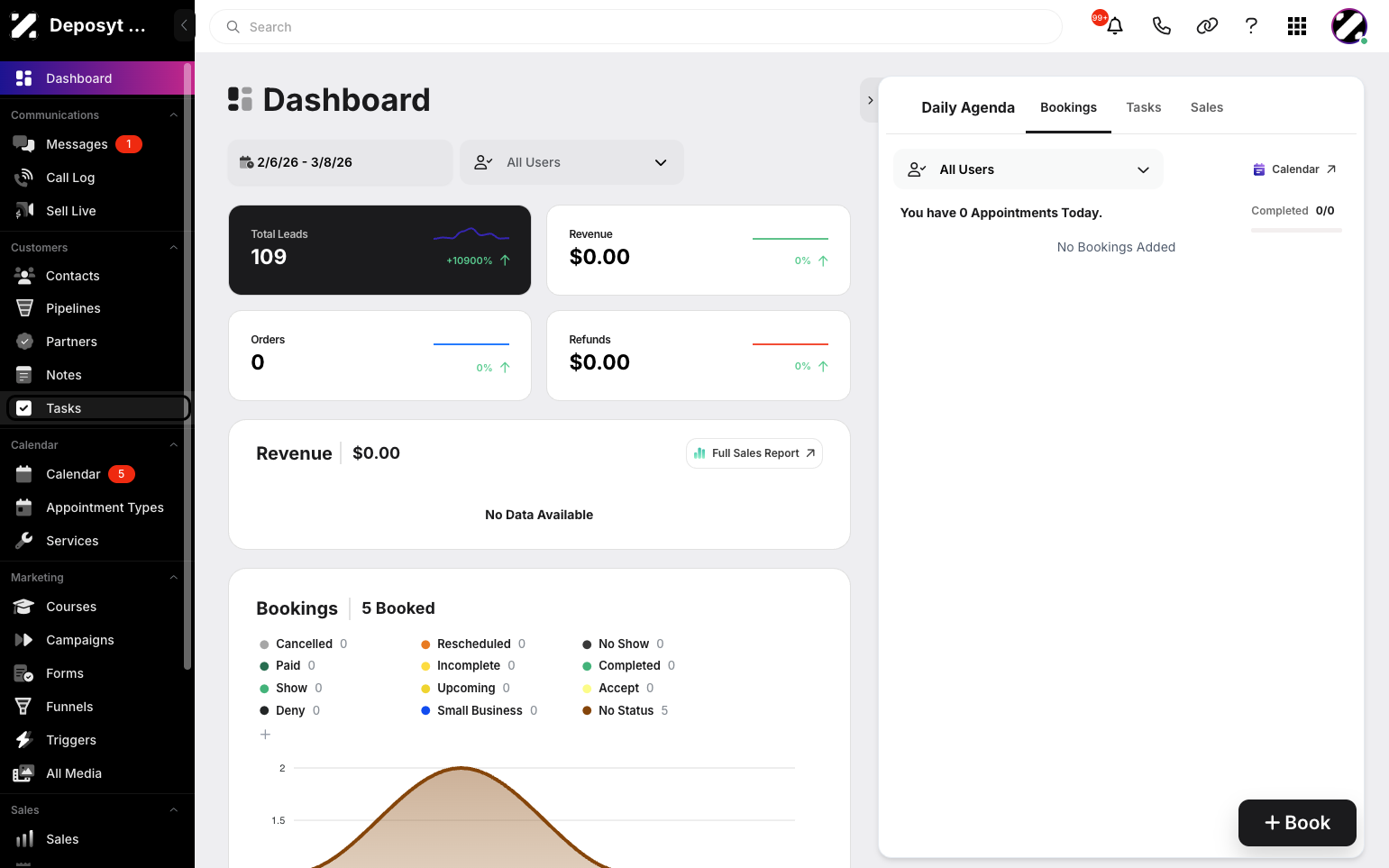The width and height of the screenshot is (1389, 868).
Task: Toggle the Rescheduled bookings legend
Action: (473, 644)
